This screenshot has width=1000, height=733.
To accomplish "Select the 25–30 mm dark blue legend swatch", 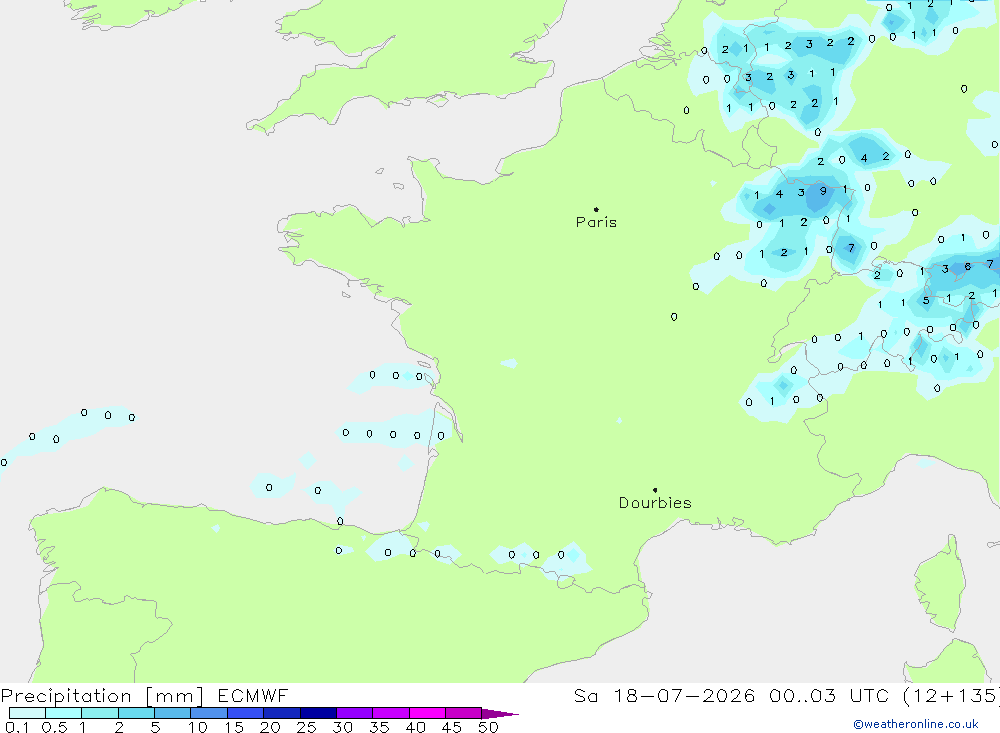I will coord(318,713).
